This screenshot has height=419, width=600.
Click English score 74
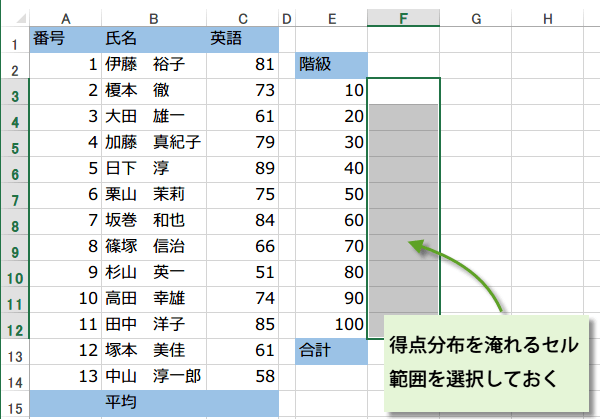[x=243, y=300]
